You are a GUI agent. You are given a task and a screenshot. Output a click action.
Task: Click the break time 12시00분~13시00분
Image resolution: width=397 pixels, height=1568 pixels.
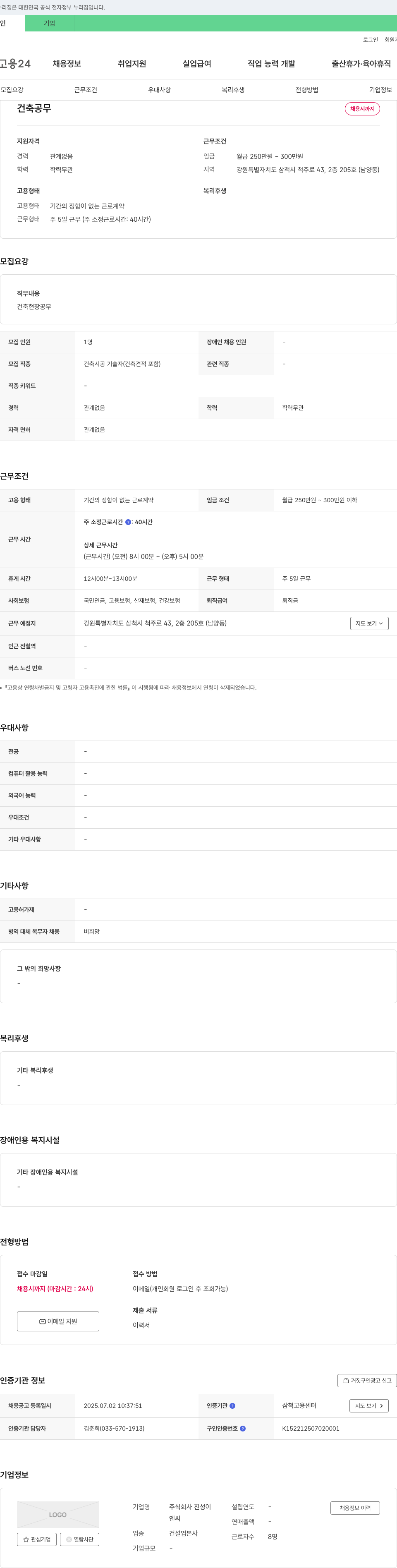point(110,579)
